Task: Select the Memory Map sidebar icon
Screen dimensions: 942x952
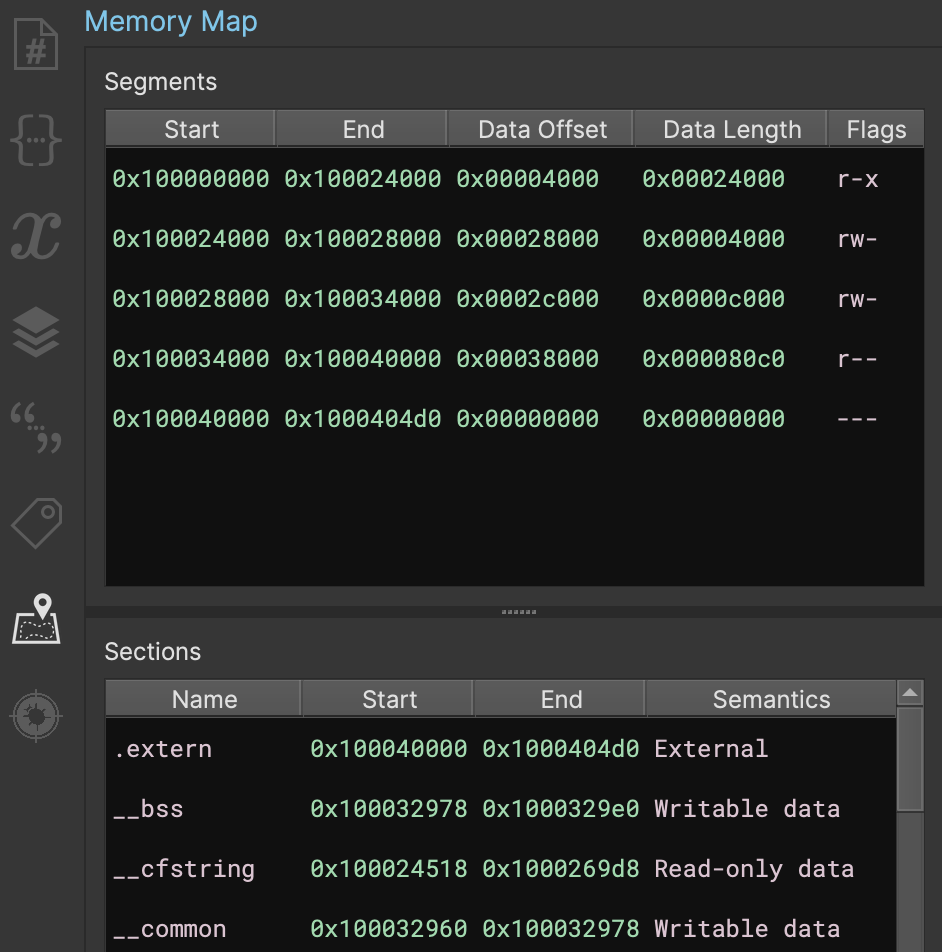Action: tap(36, 619)
